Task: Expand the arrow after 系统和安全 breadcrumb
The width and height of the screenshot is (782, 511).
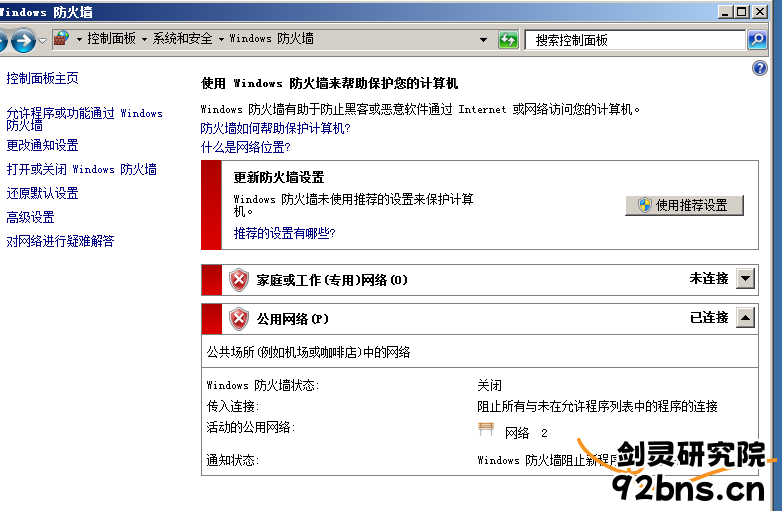Action: point(221,39)
